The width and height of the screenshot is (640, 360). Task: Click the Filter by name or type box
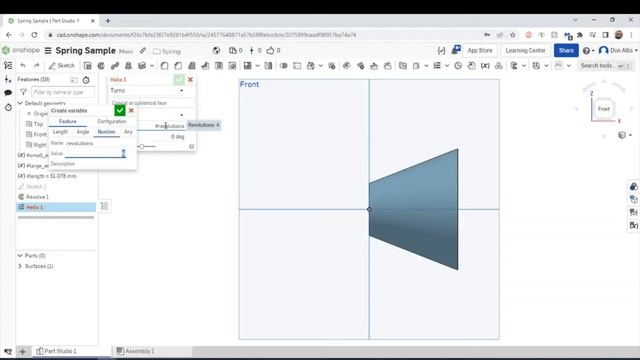[x=63, y=92]
